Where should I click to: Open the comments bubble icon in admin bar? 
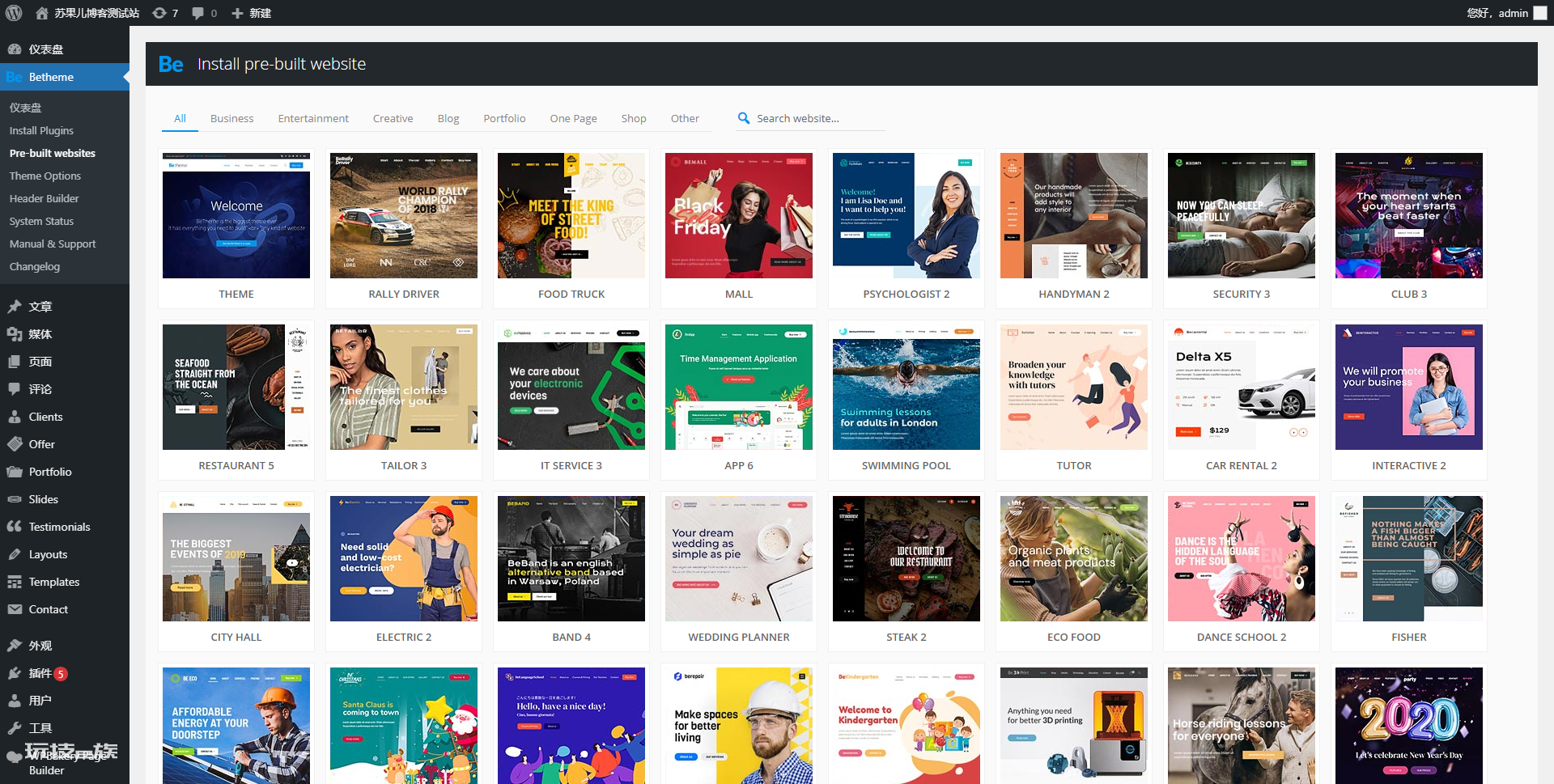tap(198, 13)
